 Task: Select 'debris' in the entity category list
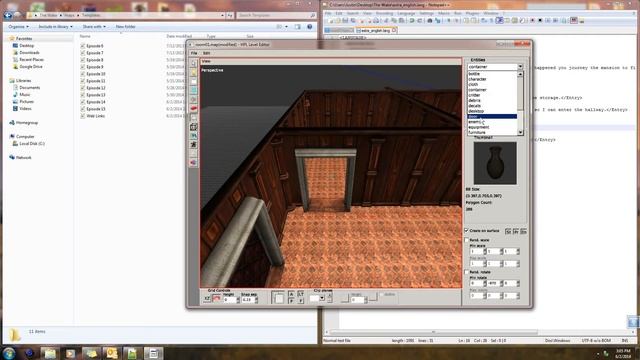pyautogui.click(x=492, y=100)
